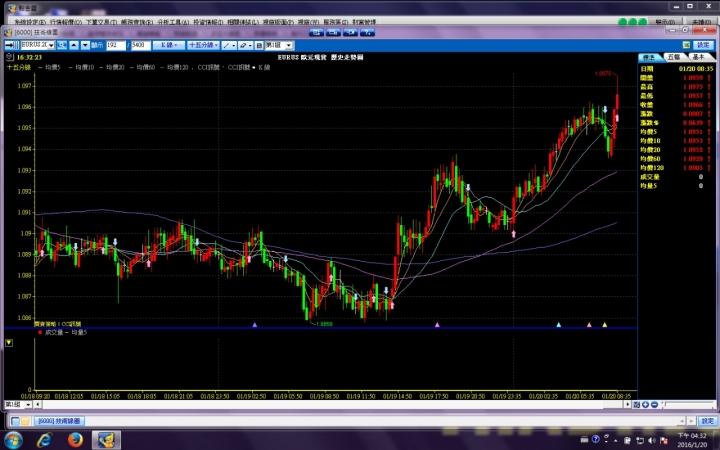
Task: Open the 視窗(W) menu
Action: pos(308,22)
